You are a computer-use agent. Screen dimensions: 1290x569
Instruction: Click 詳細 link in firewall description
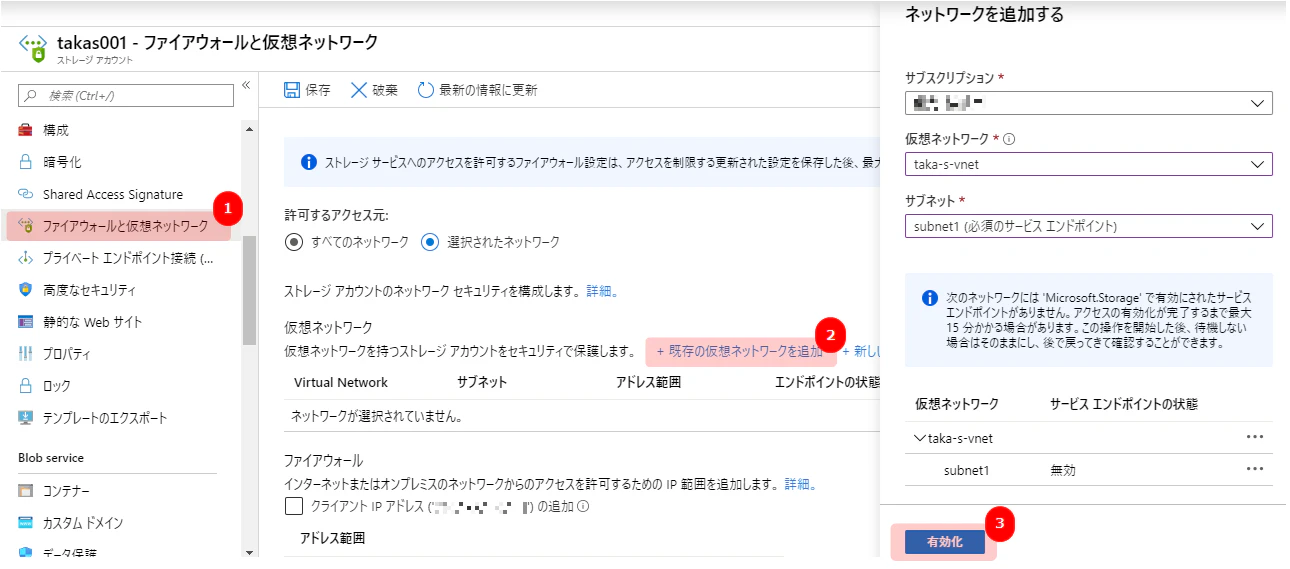point(800,484)
